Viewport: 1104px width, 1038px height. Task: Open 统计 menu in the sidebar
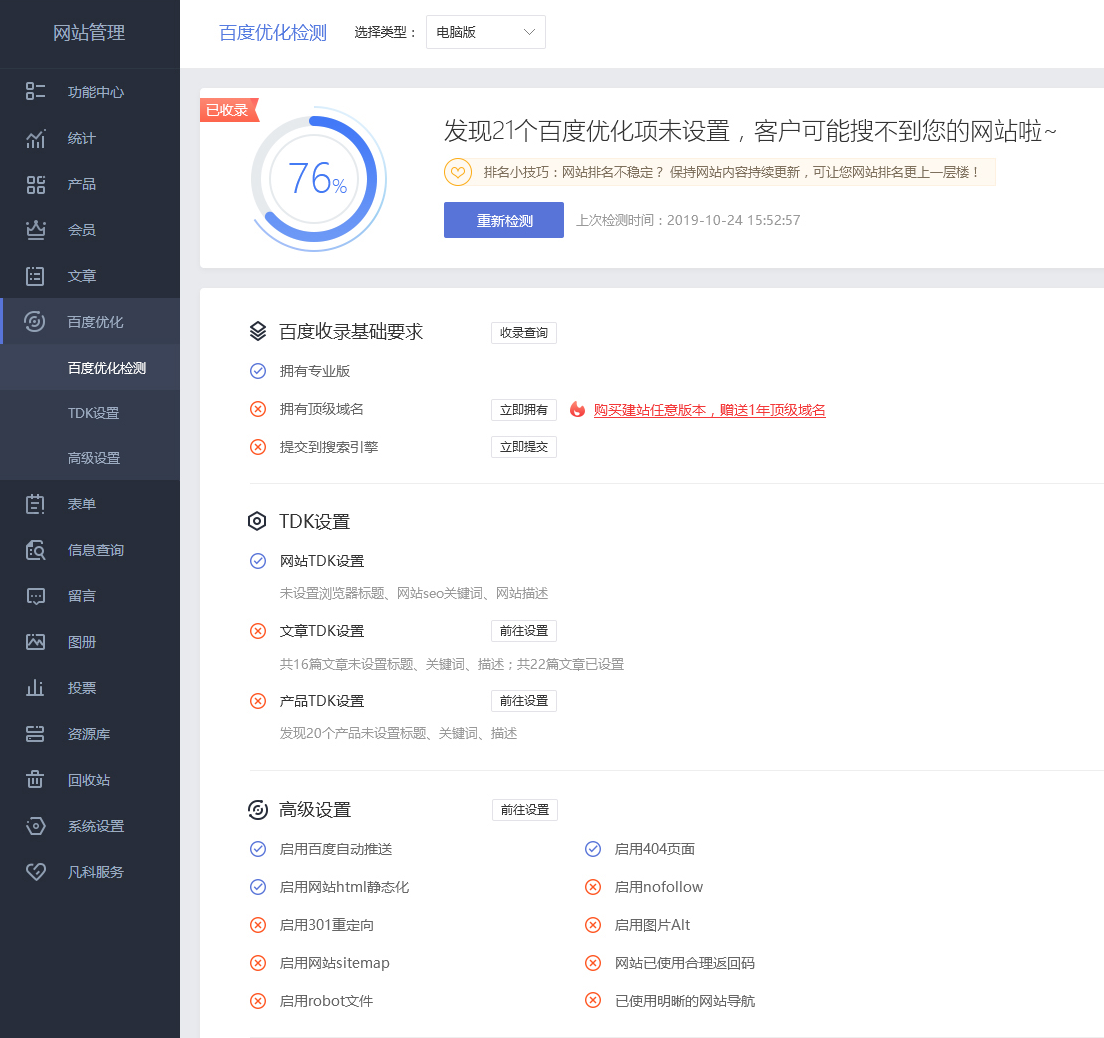point(90,138)
